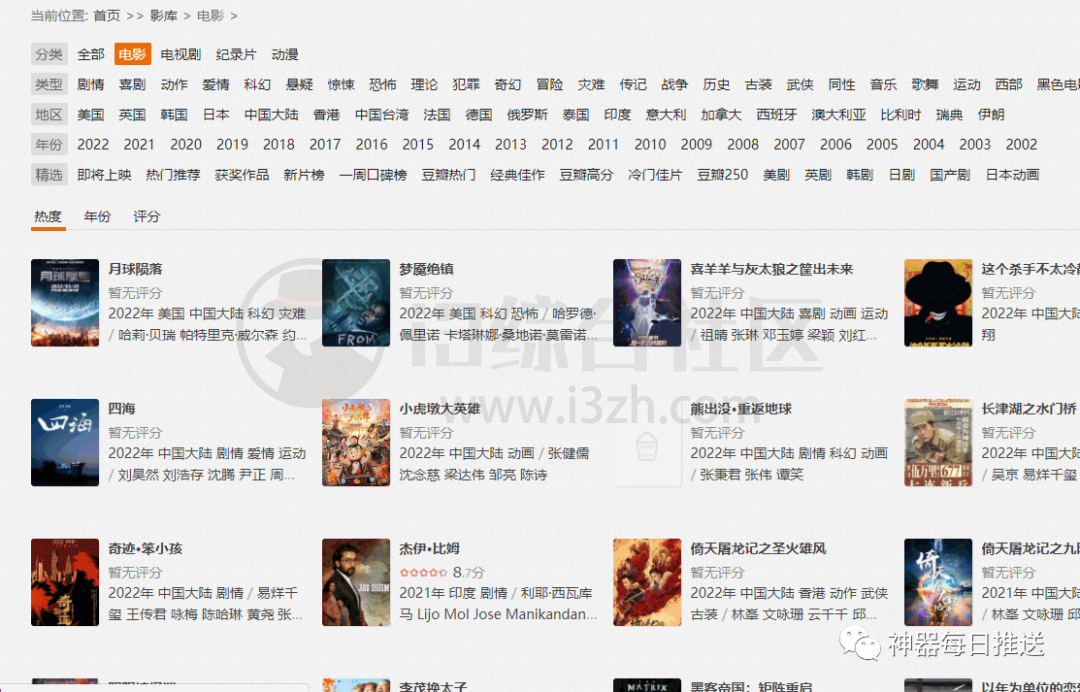Viewport: 1080px width, 692px height.
Task: Switch to the 热度 sort tab
Action: click(x=48, y=216)
